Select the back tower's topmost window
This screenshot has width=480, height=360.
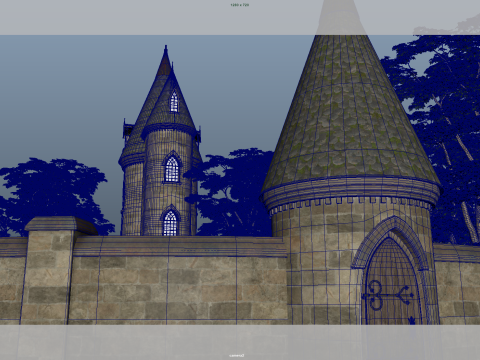tap(174, 102)
